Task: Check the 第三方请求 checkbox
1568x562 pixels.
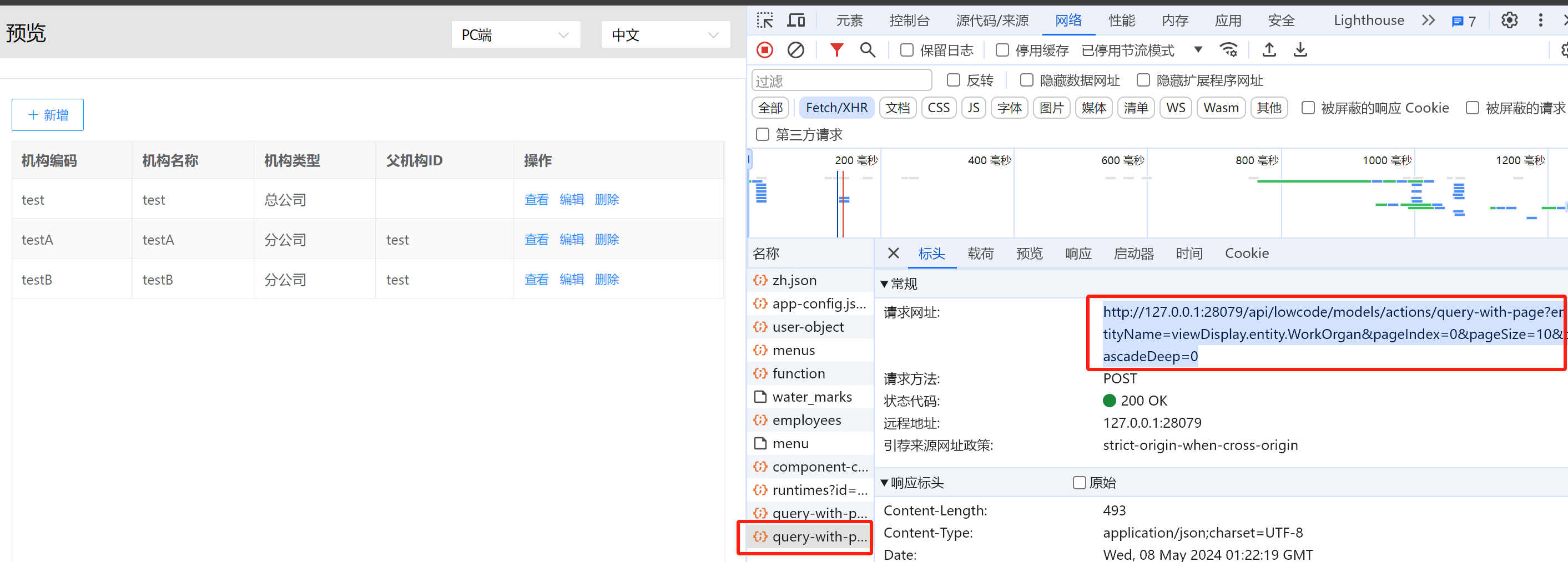Action: point(762,134)
